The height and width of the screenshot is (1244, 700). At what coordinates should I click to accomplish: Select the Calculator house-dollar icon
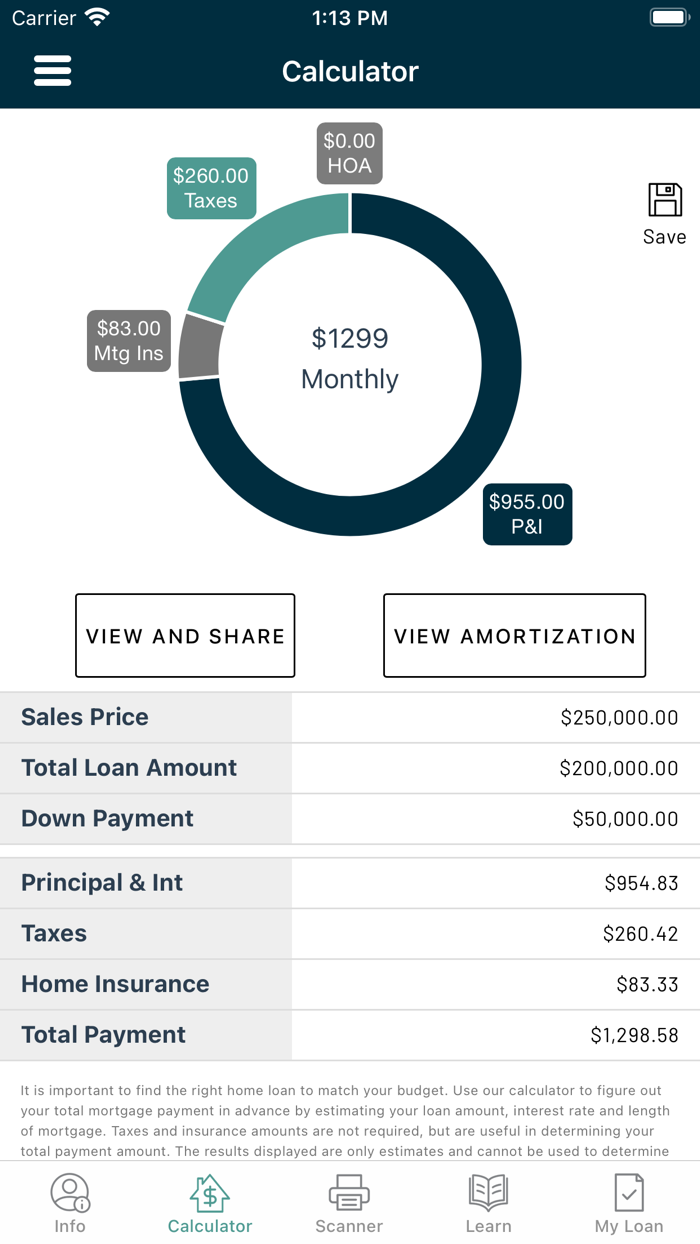tap(209, 1193)
